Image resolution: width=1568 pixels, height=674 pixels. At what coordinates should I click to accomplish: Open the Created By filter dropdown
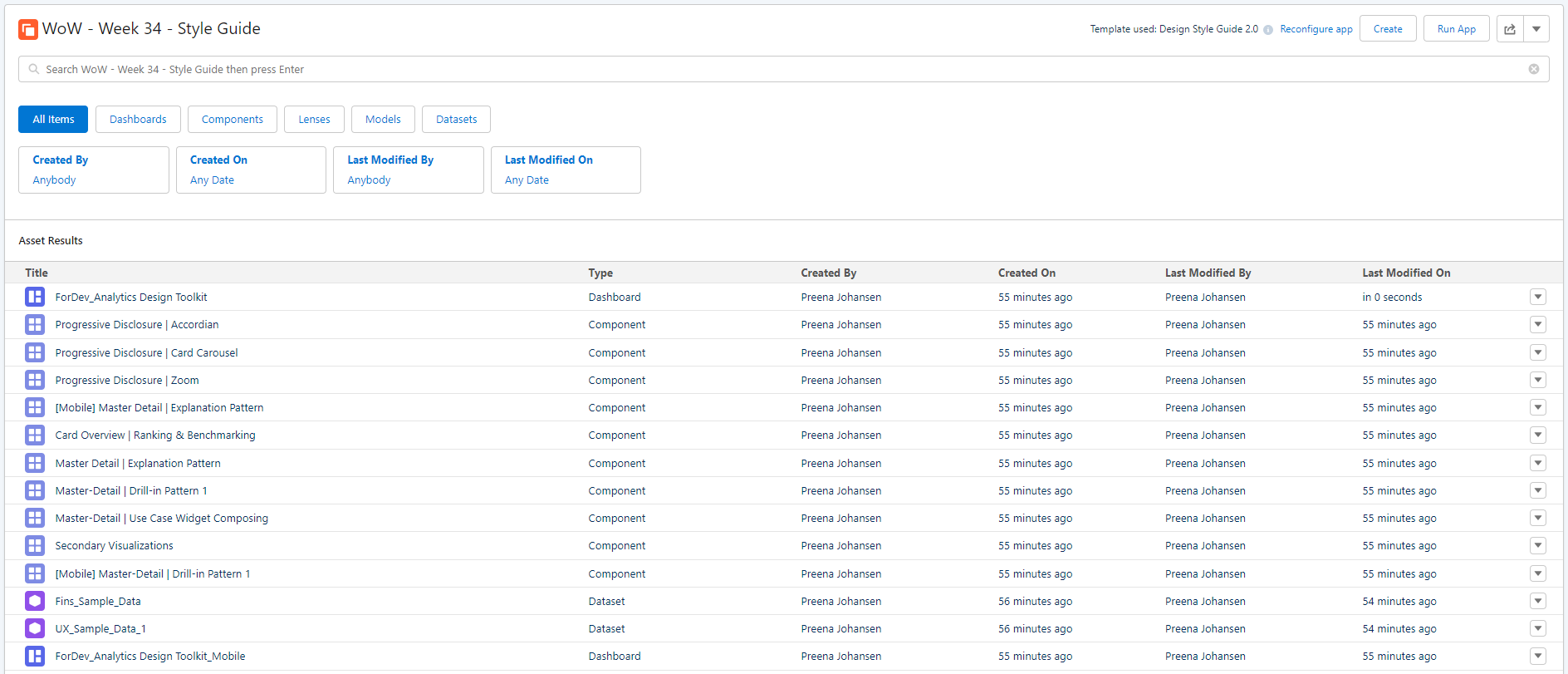[94, 170]
